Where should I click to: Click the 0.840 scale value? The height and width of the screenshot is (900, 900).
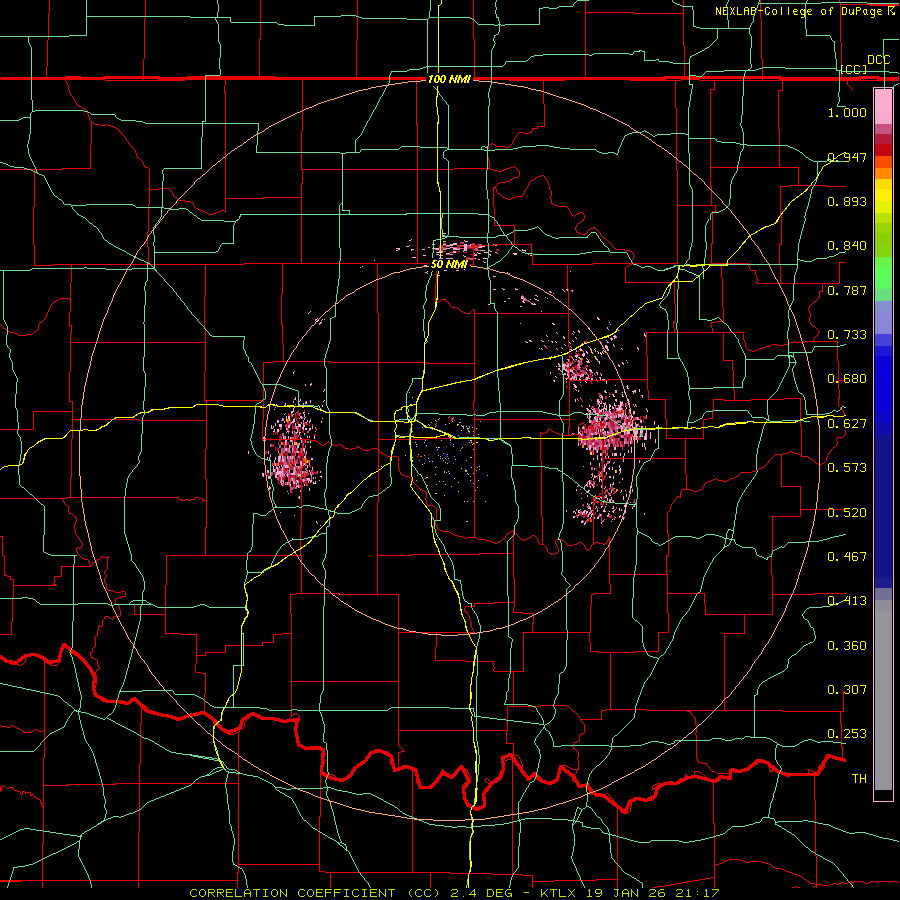tap(847, 246)
